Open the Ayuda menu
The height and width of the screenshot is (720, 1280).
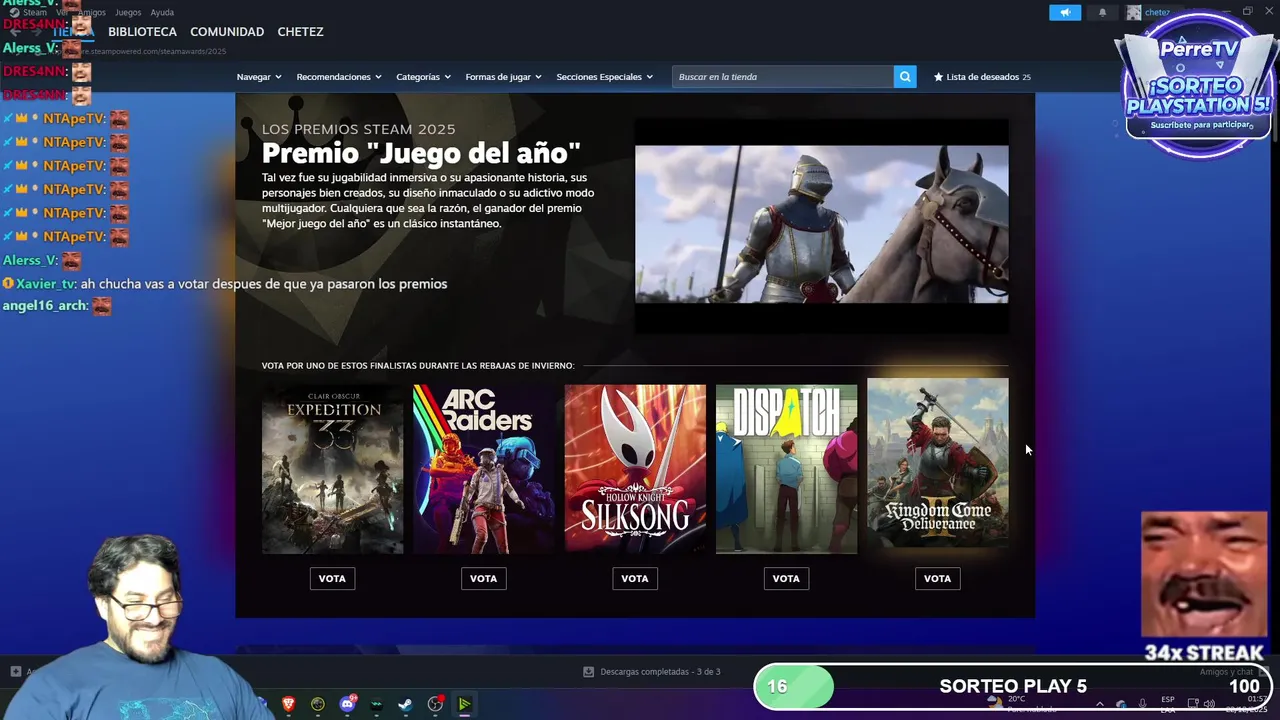[162, 13]
